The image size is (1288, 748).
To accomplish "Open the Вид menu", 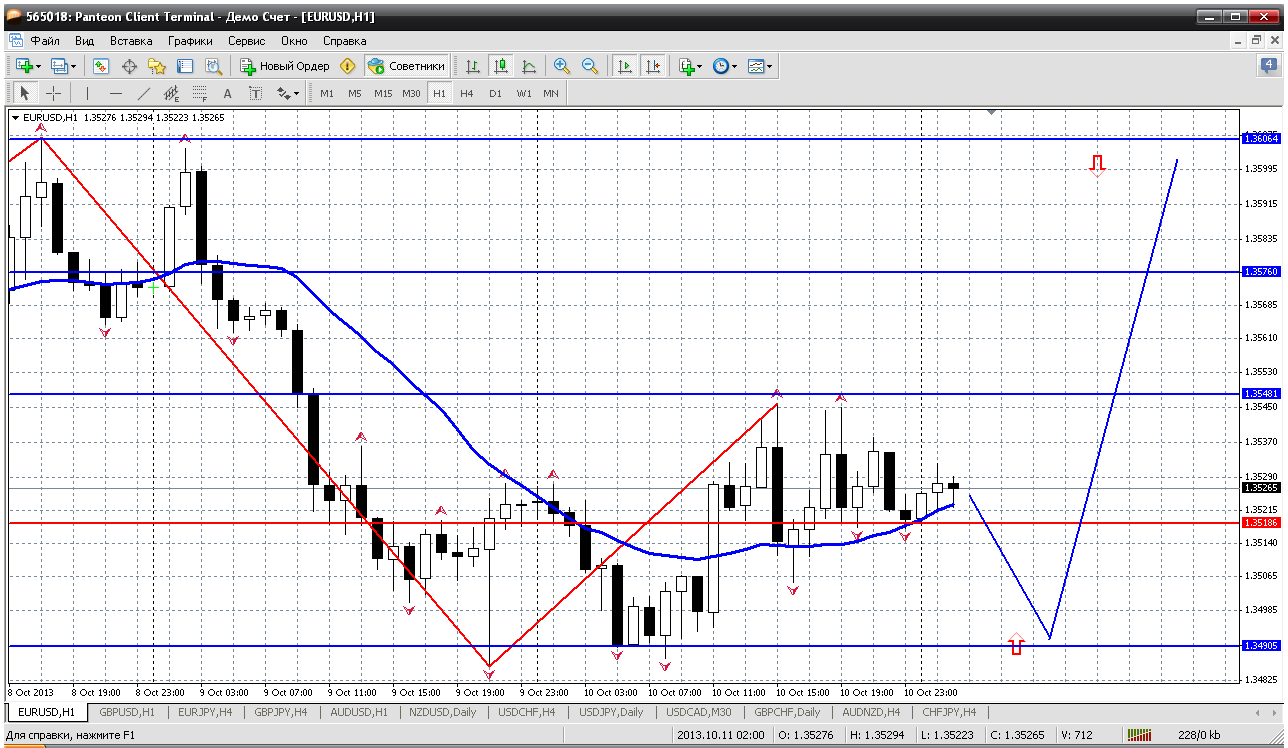I will 85,41.
